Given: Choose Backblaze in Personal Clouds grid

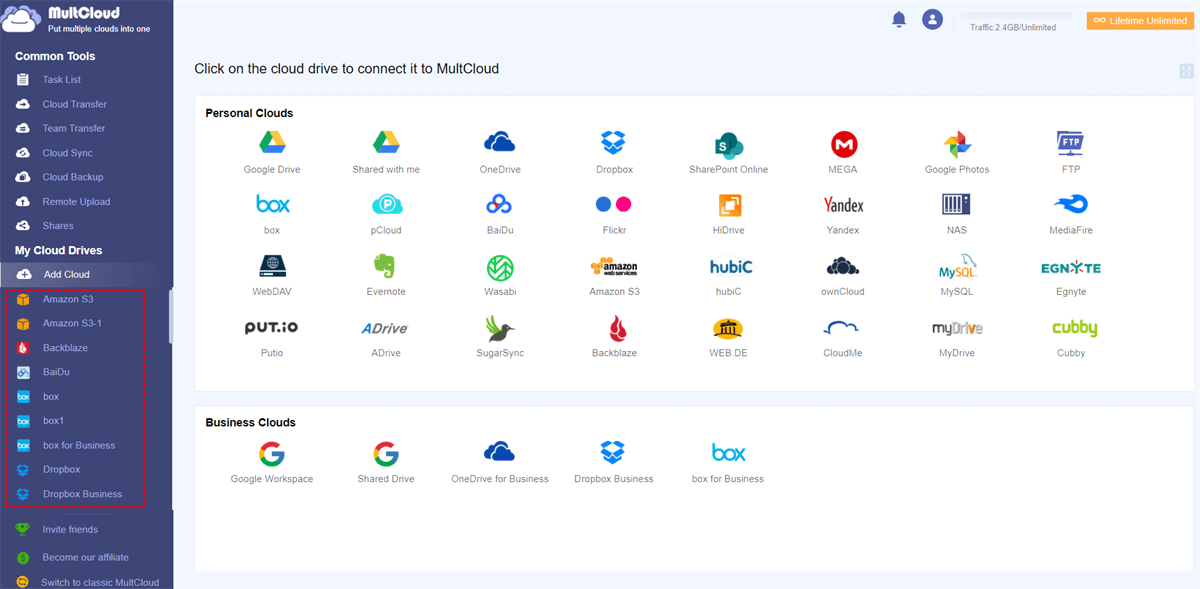Looking at the screenshot, I should pyautogui.click(x=614, y=336).
